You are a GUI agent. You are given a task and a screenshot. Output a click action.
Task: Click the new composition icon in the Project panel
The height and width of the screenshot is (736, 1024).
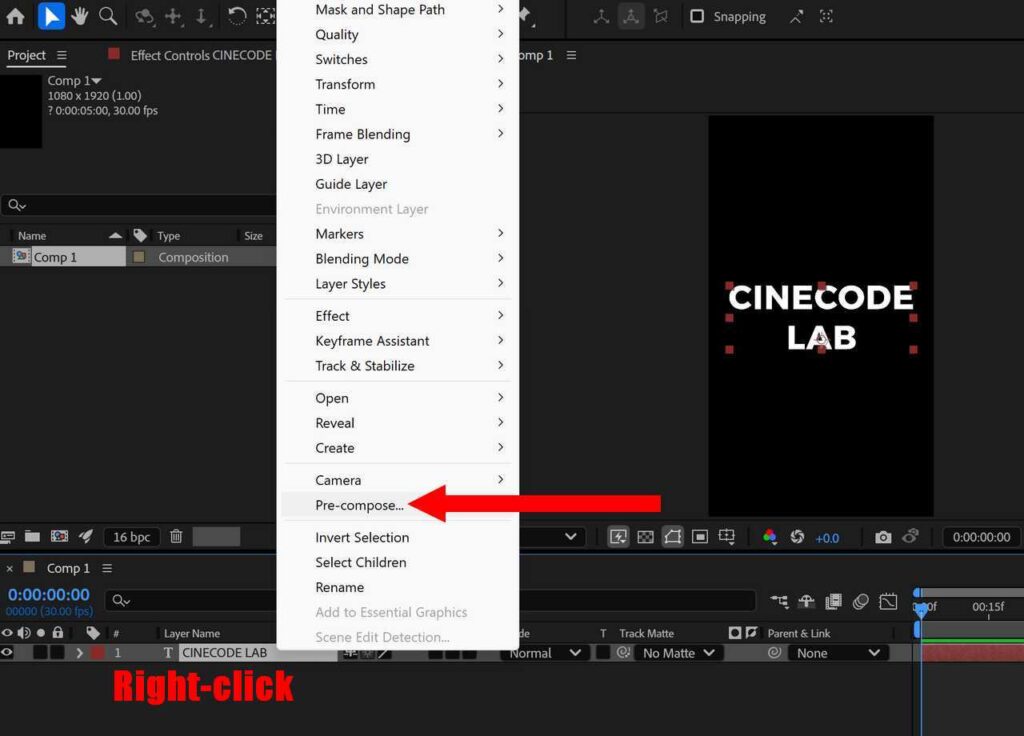[59, 537]
